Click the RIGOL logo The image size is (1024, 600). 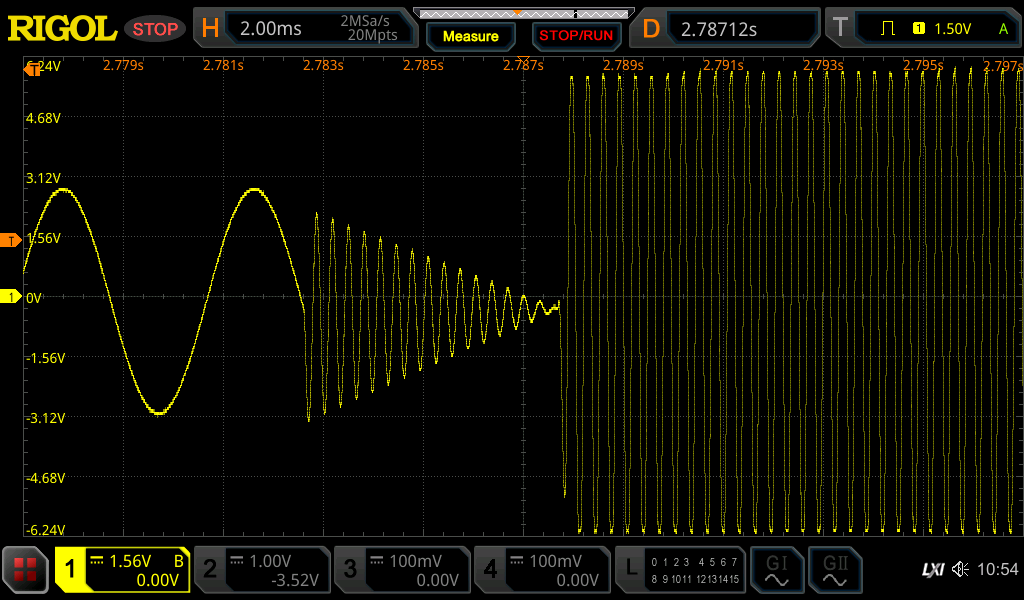click(x=62, y=29)
